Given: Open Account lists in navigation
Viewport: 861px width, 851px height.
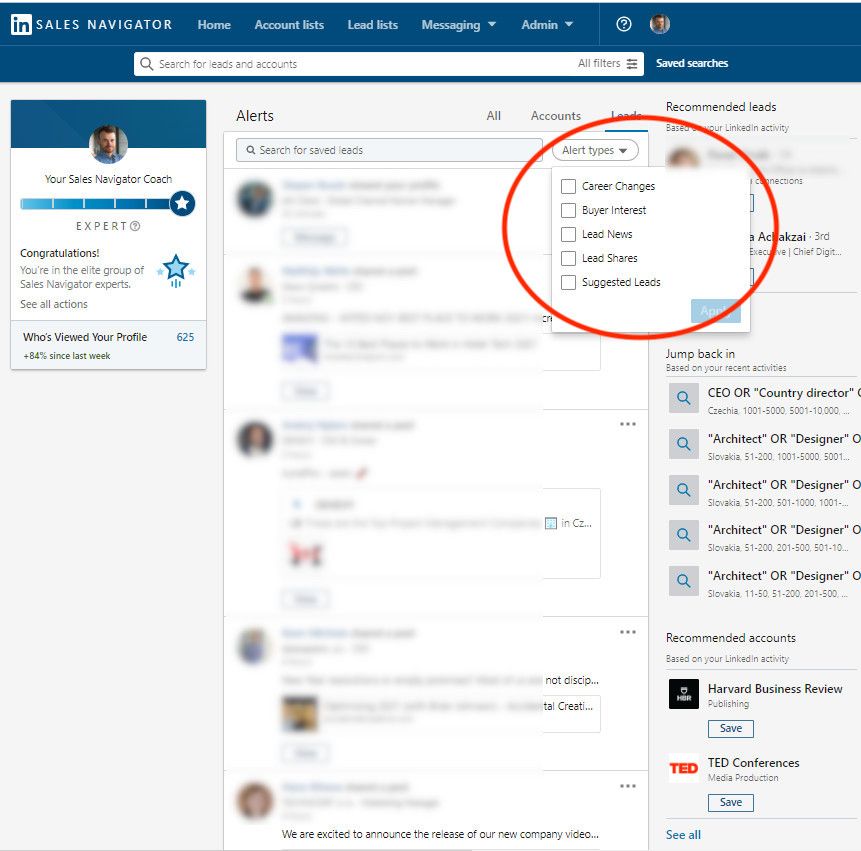Looking at the screenshot, I should (x=289, y=25).
